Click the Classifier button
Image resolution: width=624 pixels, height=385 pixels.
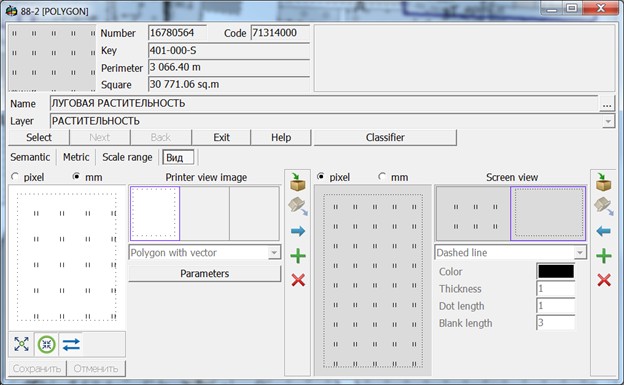tap(385, 138)
